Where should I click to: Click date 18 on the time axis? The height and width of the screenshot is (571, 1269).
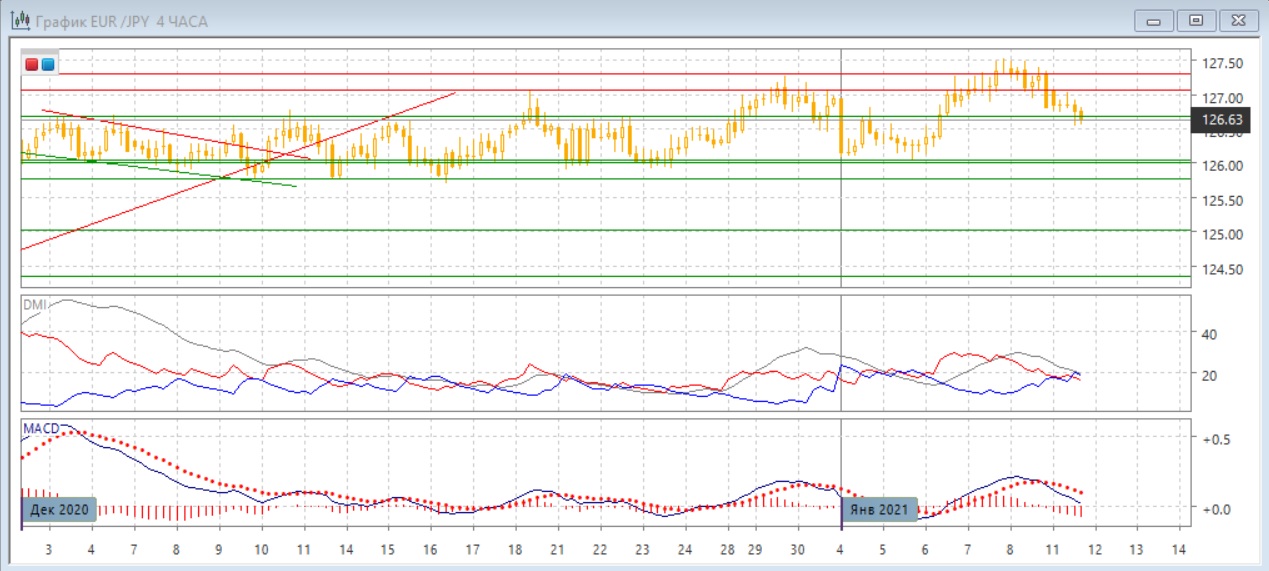tap(515, 550)
